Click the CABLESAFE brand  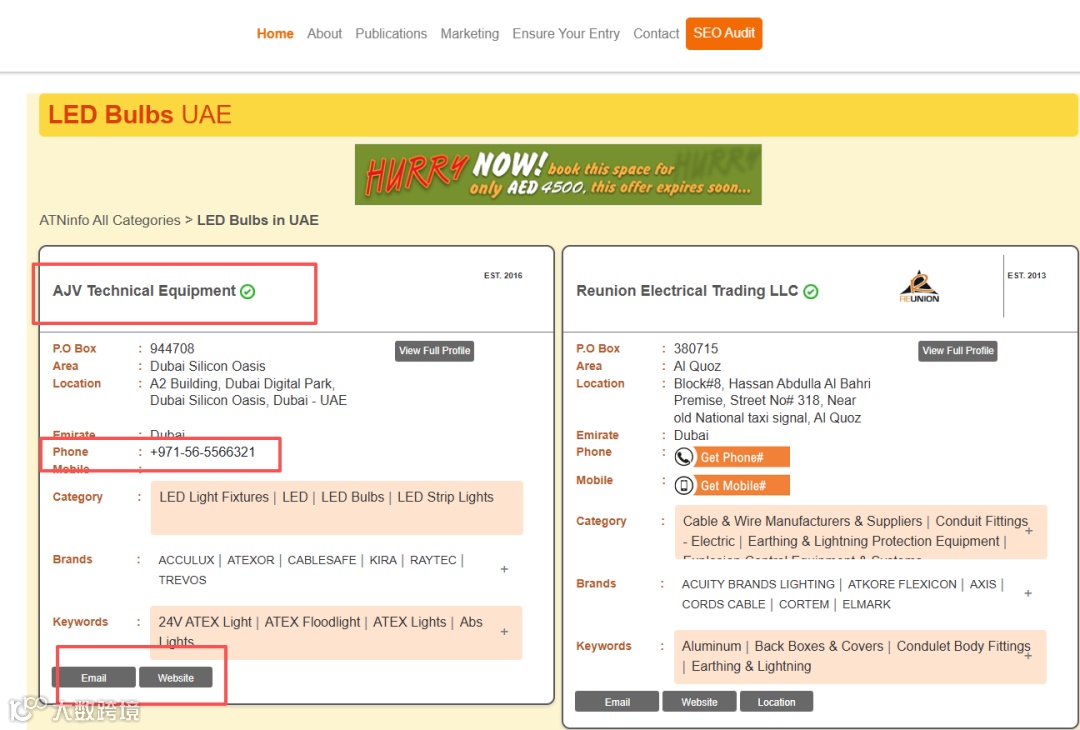point(322,561)
